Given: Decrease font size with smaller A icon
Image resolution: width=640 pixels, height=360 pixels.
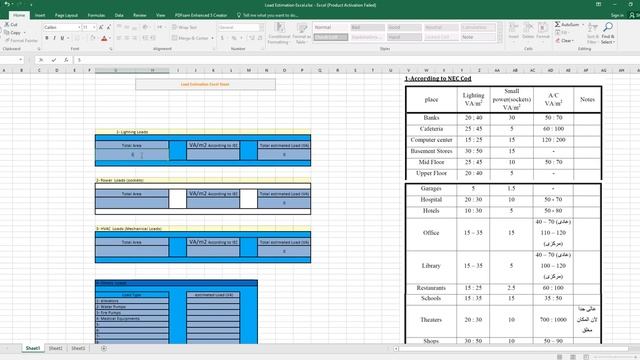Looking at the screenshot, I should coord(109,27).
